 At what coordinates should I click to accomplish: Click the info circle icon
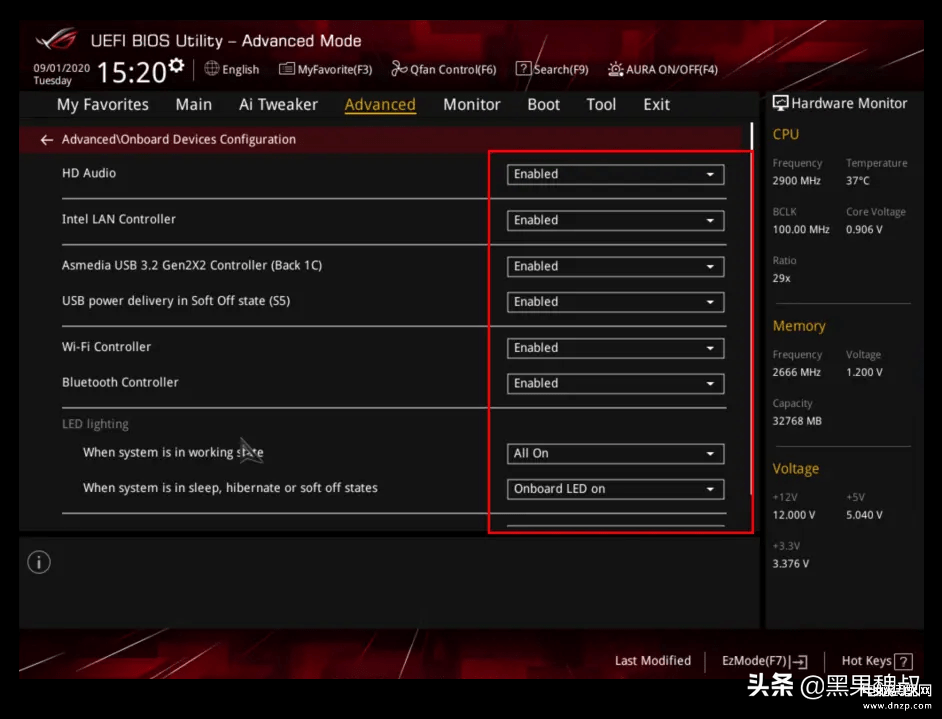(39, 562)
